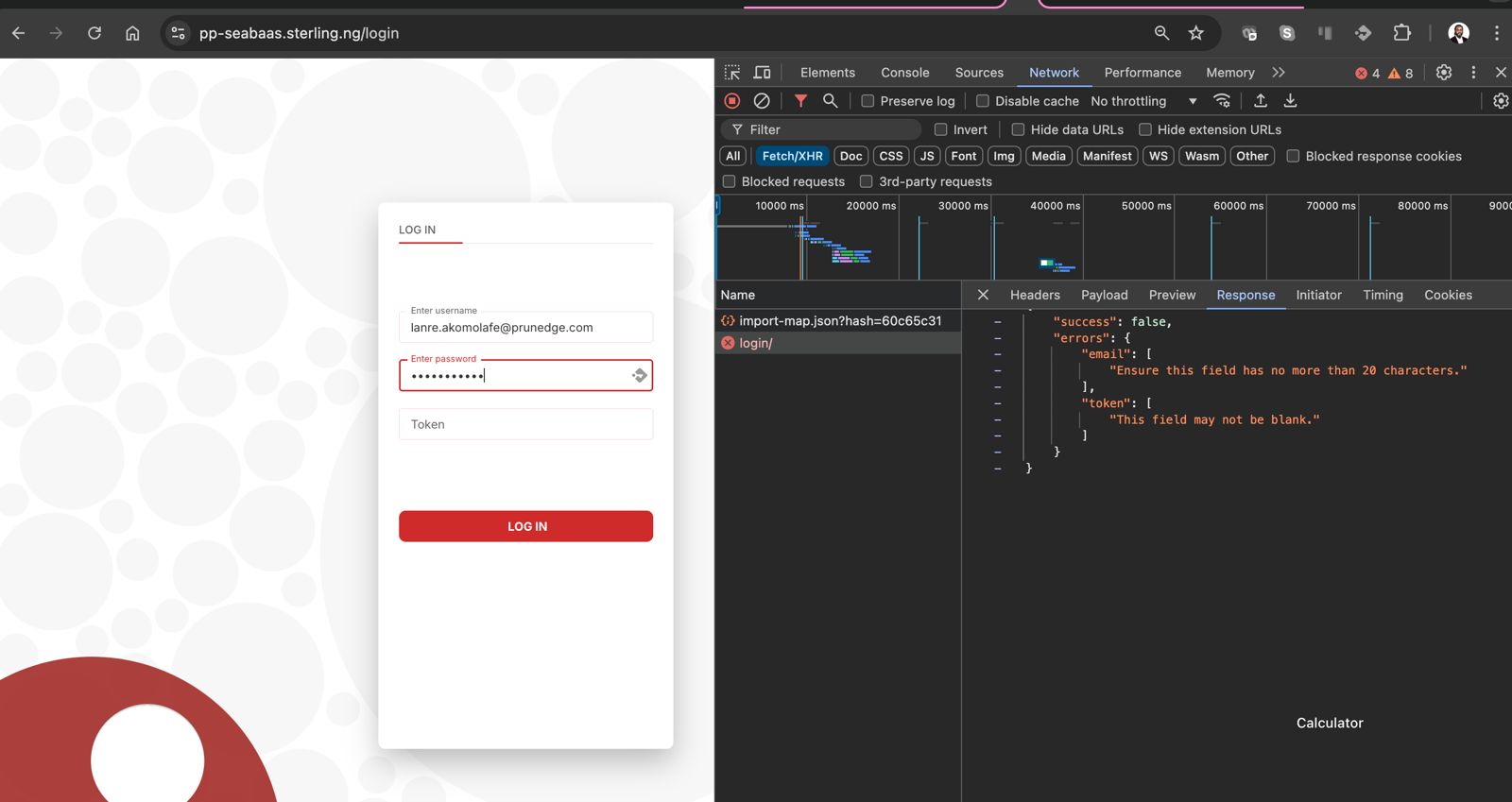This screenshot has width=1512, height=802.
Task: Open the Extensions puzzle icon
Action: (1402, 33)
